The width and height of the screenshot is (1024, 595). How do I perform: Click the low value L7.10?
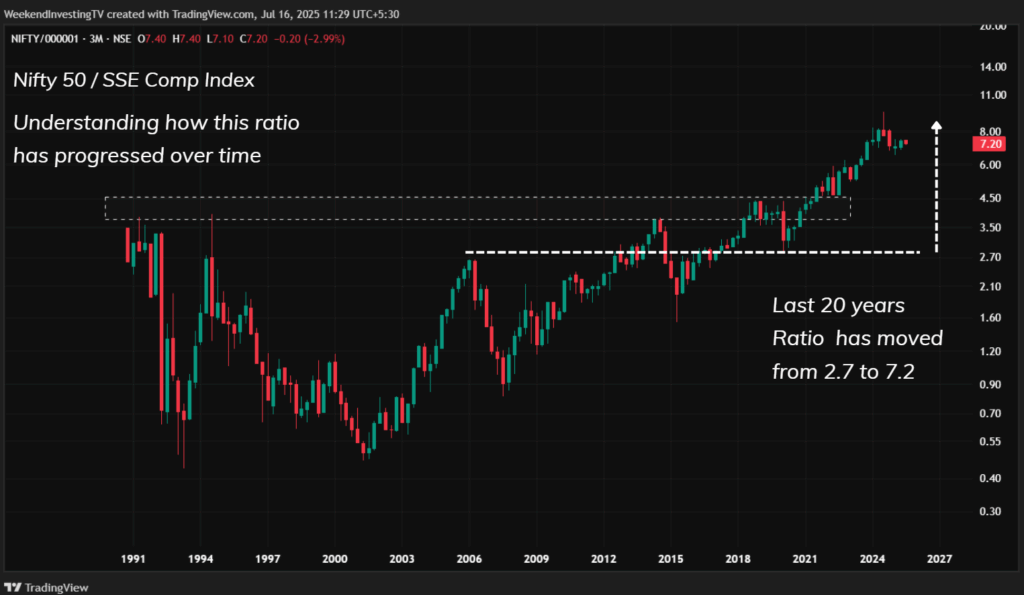tap(220, 39)
